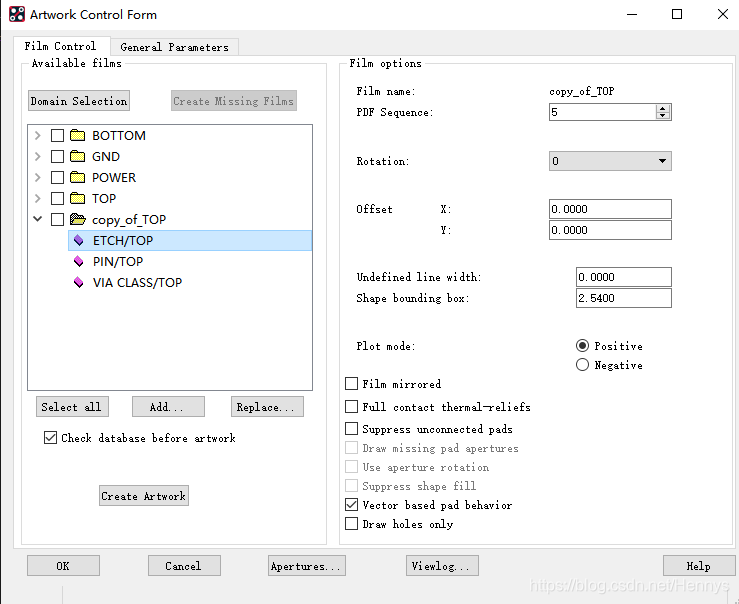Expand the BOTTOM film tree node
The height and width of the screenshot is (604, 739).
click(38, 136)
